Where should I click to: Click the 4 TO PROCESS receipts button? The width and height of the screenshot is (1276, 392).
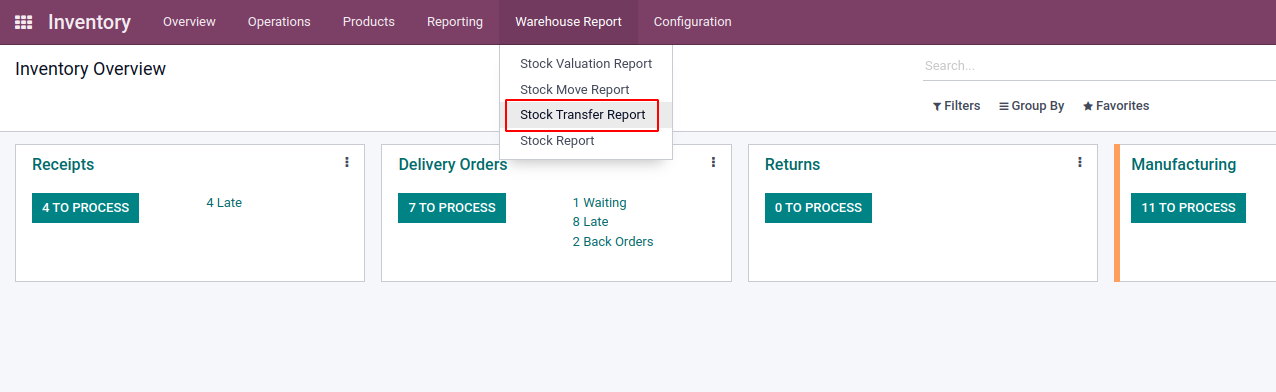point(86,208)
